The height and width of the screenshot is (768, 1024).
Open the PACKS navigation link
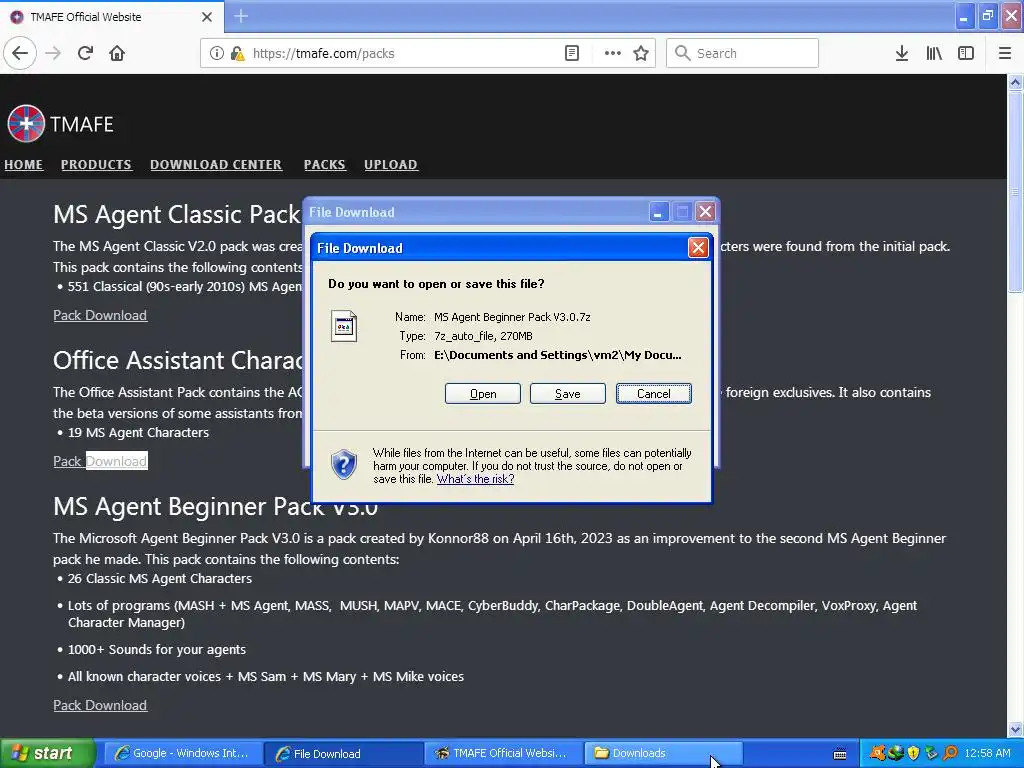[325, 165]
